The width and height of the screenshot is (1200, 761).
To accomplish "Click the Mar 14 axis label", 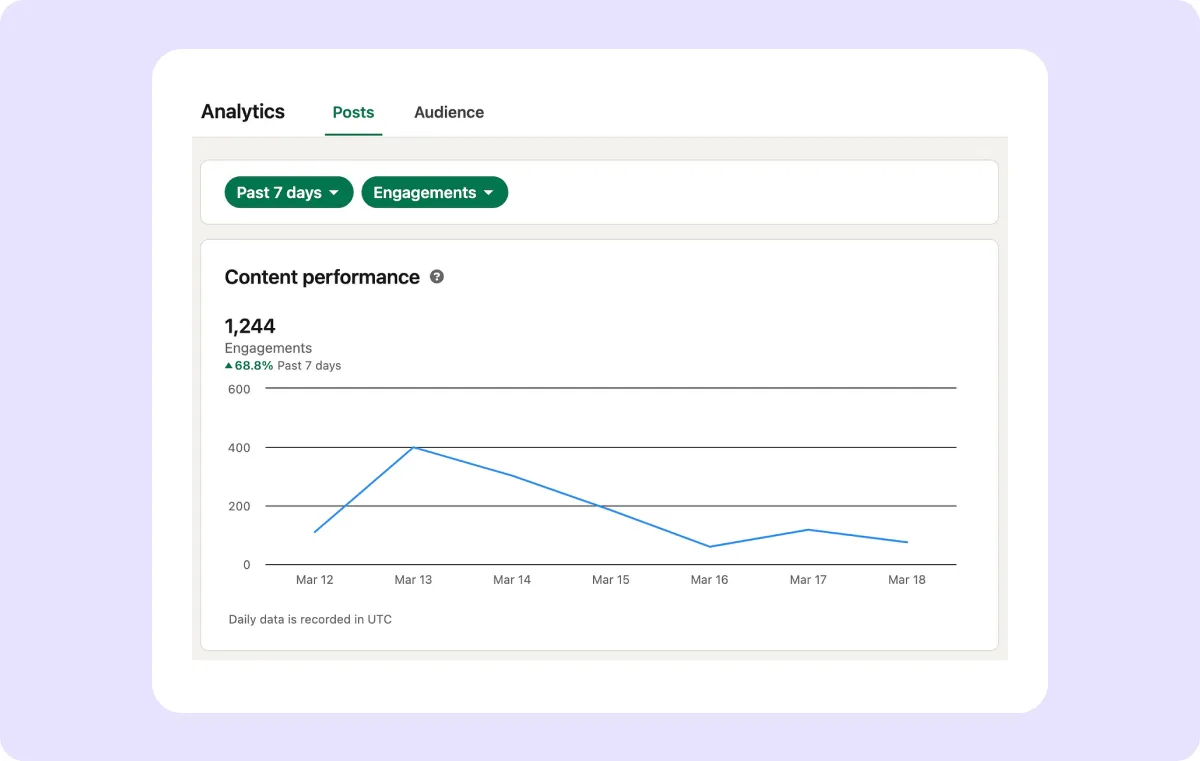I will 512,580.
